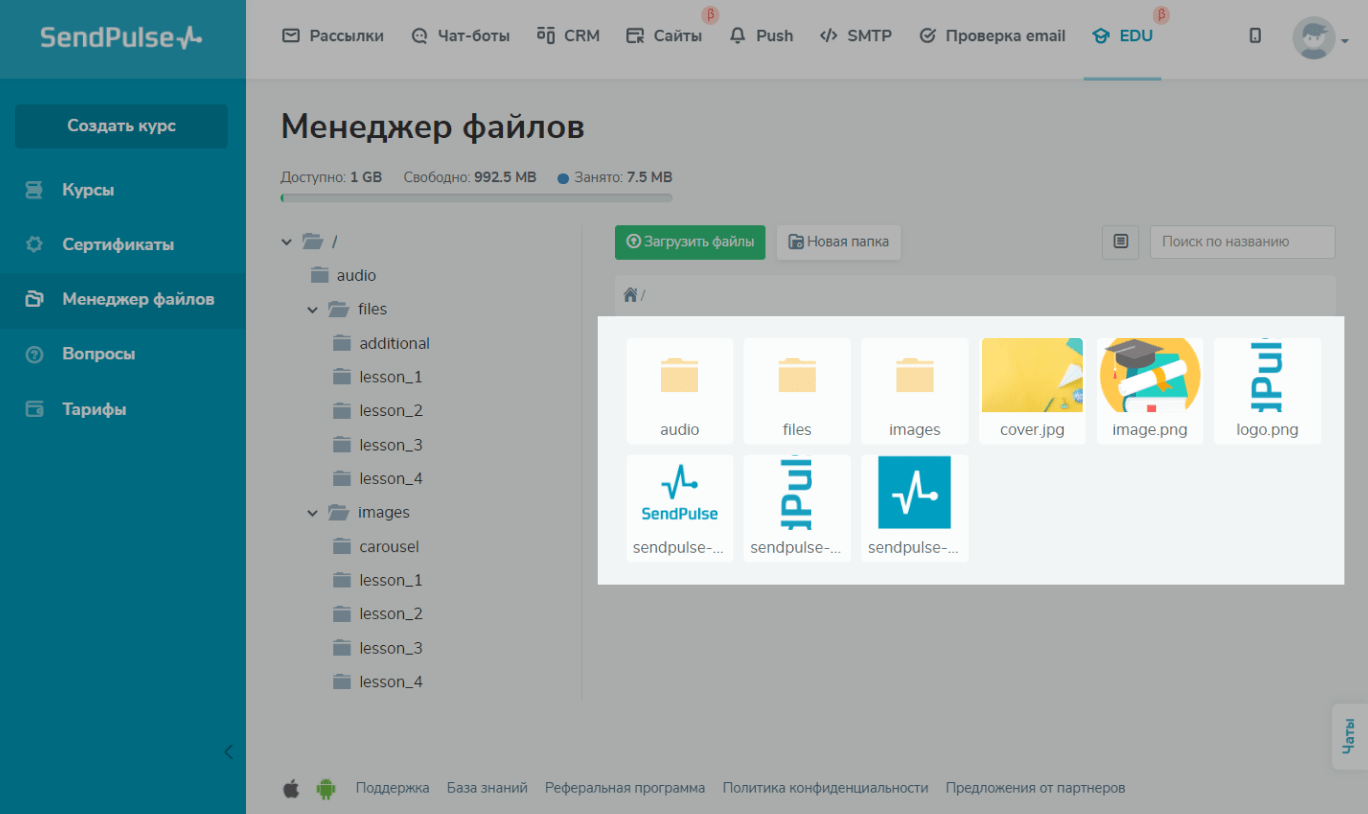Click the list view toggle icon

[1120, 242]
